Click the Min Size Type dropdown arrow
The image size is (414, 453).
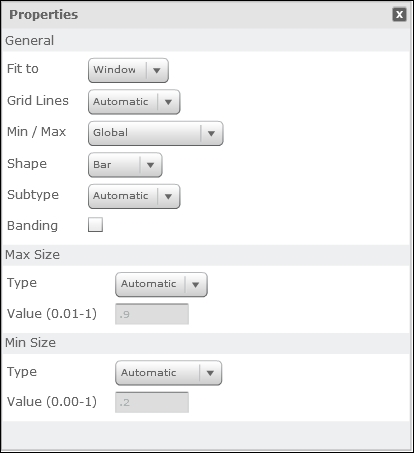pyautogui.click(x=210, y=373)
